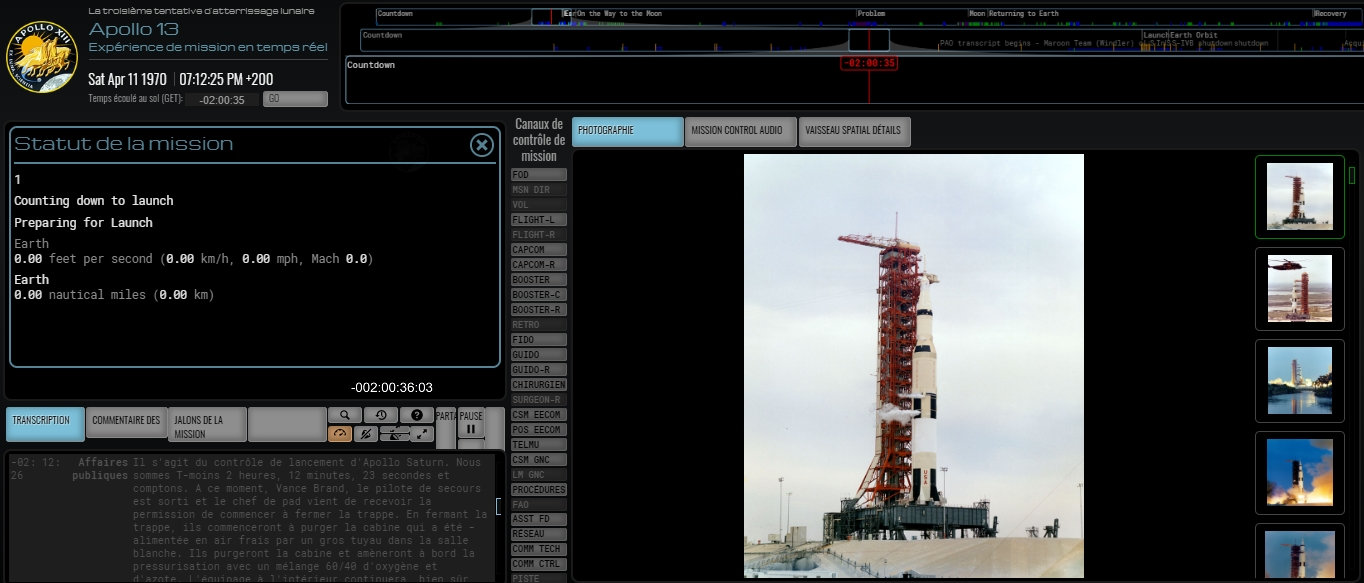The image size is (1364, 583).
Task: Close the Statut de la mission panel
Action: 482,146
